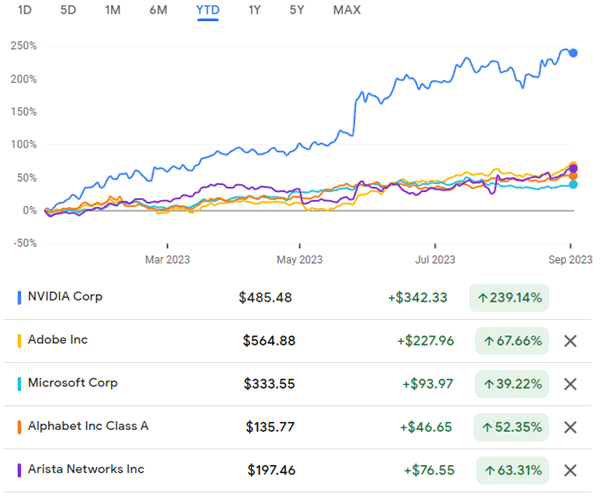Click the 52.35% gain badge
This screenshot has width=602, height=496.
click(x=511, y=427)
